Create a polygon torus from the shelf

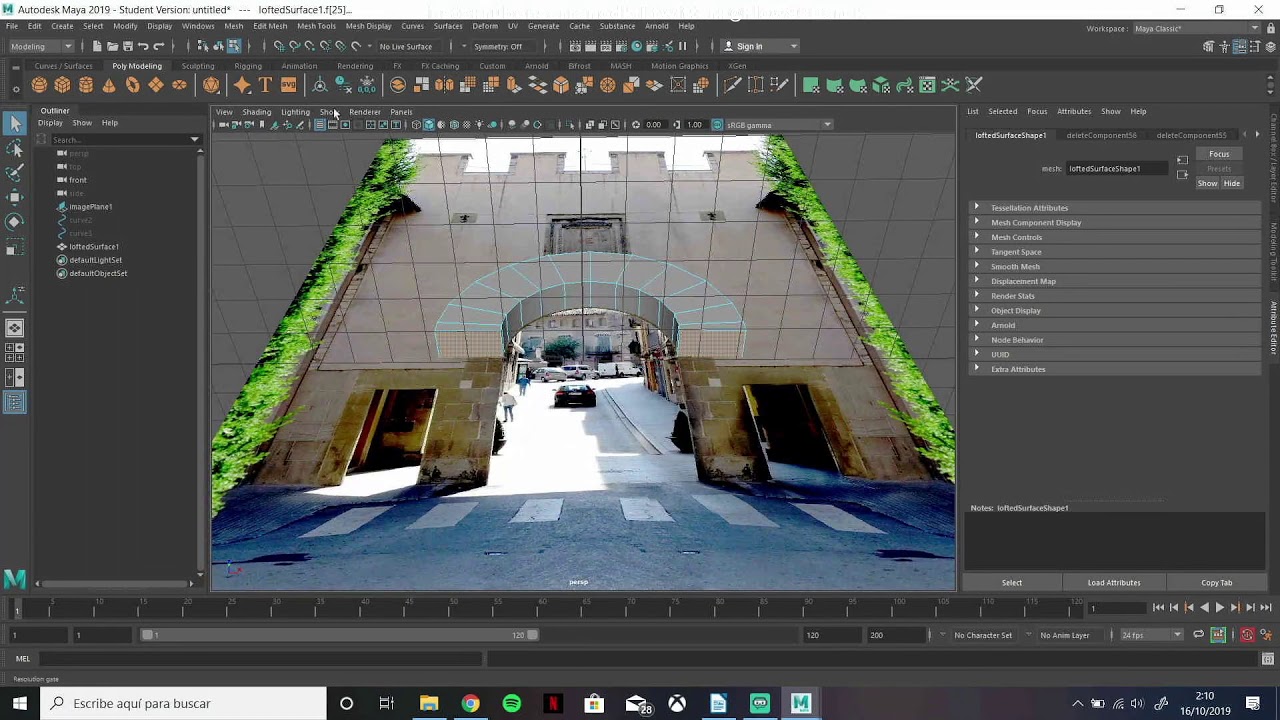132,85
